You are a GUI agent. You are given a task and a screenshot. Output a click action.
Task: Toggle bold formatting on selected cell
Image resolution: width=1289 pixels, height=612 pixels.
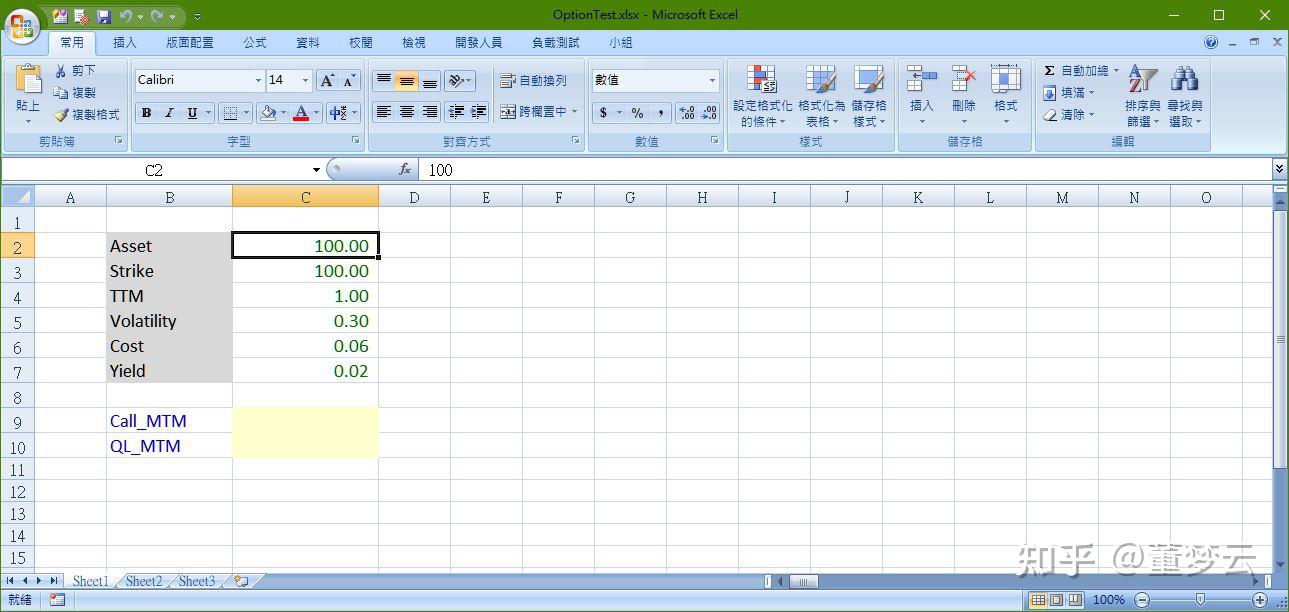click(146, 112)
